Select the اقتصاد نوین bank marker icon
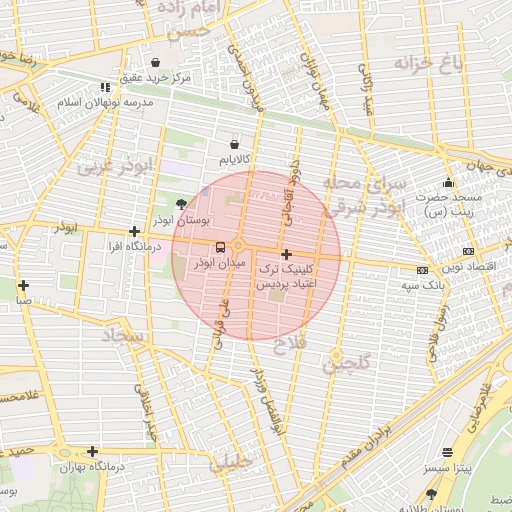 pyautogui.click(x=468, y=252)
